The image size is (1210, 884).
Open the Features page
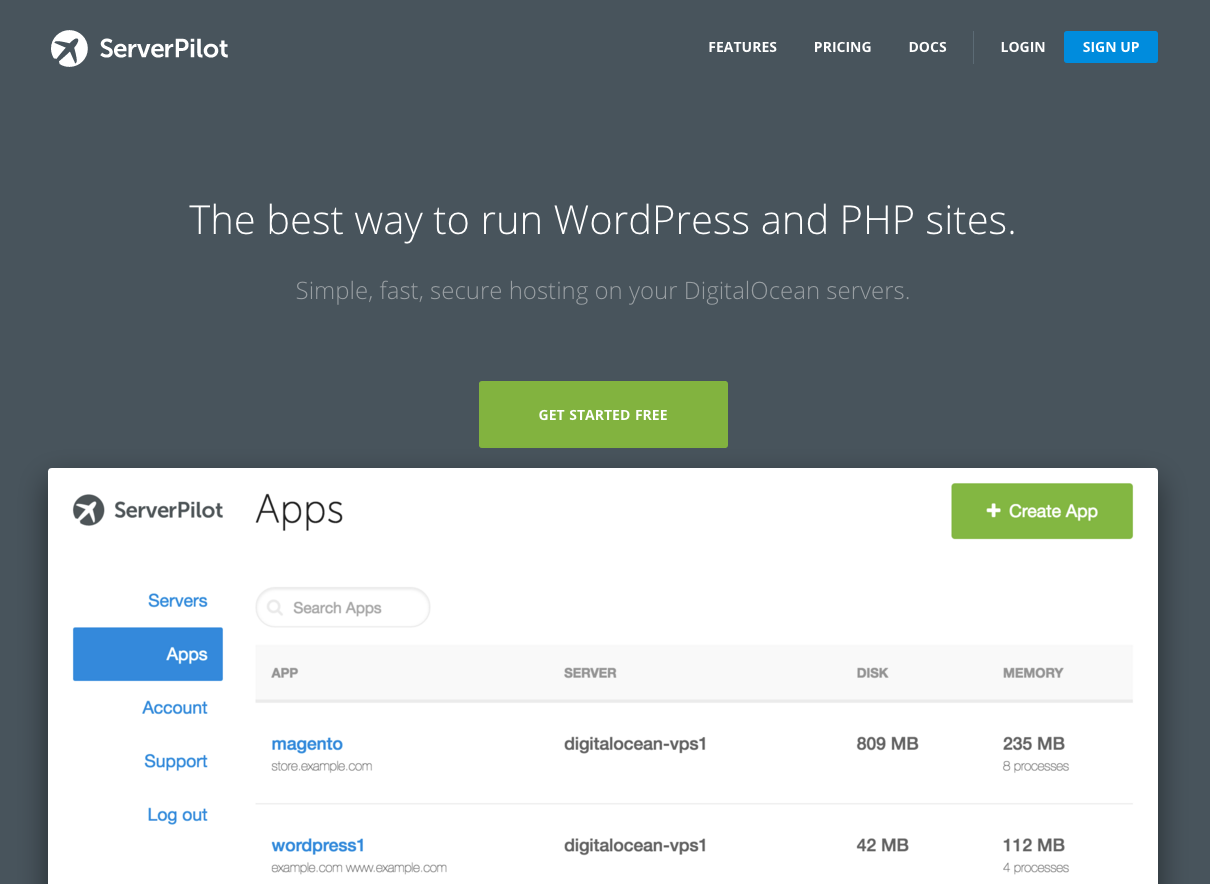(742, 47)
